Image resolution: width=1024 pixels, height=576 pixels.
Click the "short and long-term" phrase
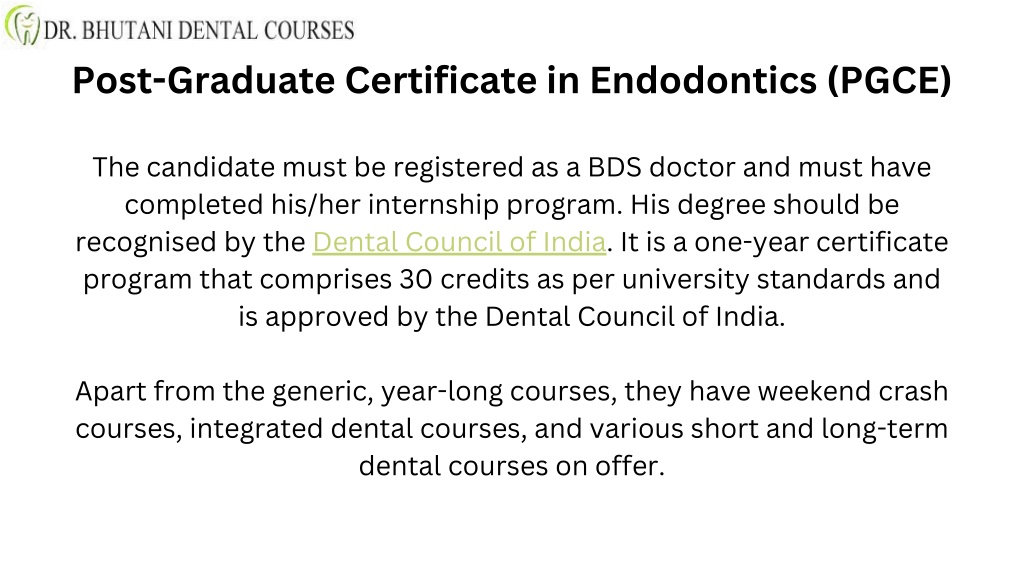[819, 429]
